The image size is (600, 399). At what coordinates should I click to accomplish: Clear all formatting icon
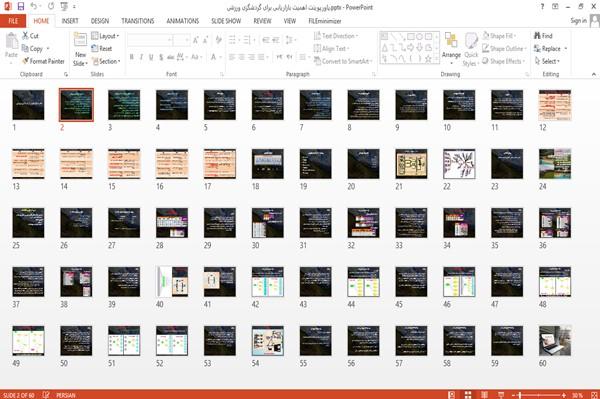point(218,40)
